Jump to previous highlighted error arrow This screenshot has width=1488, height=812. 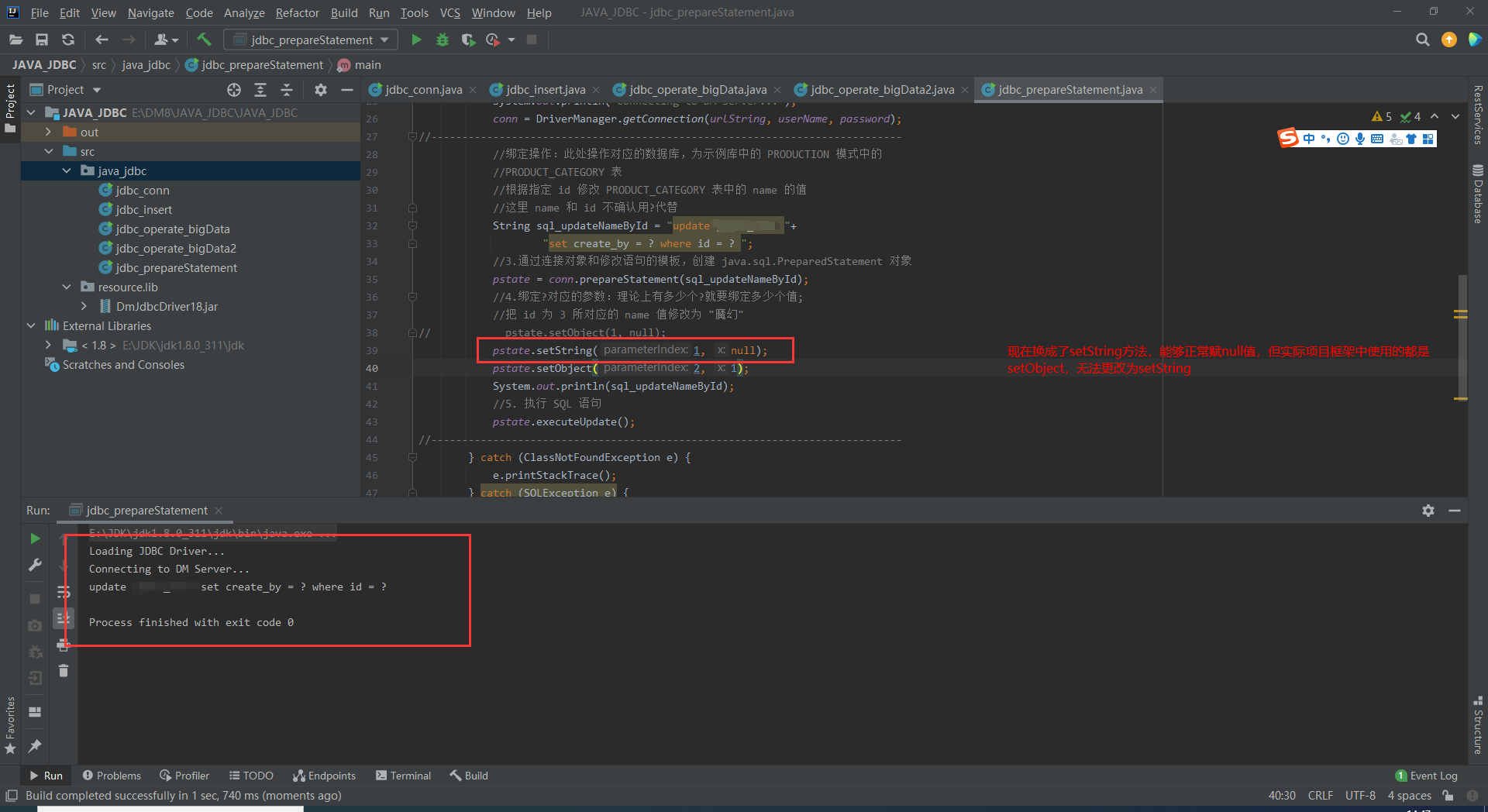coord(1435,116)
